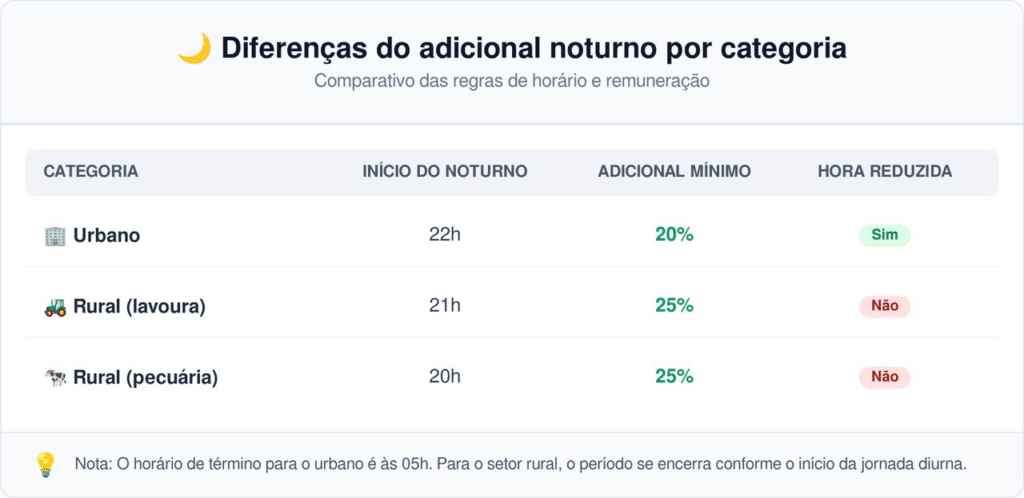The image size is (1024, 498).
Task: Click the 20% value for Urbano
Action: (x=674, y=235)
